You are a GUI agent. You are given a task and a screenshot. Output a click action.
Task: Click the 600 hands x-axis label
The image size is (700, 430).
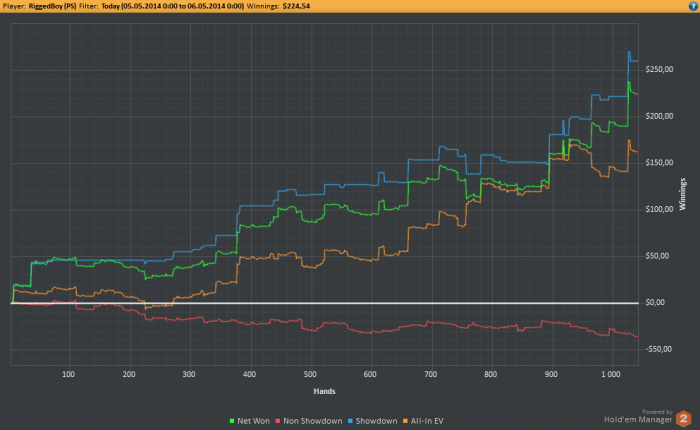point(370,374)
